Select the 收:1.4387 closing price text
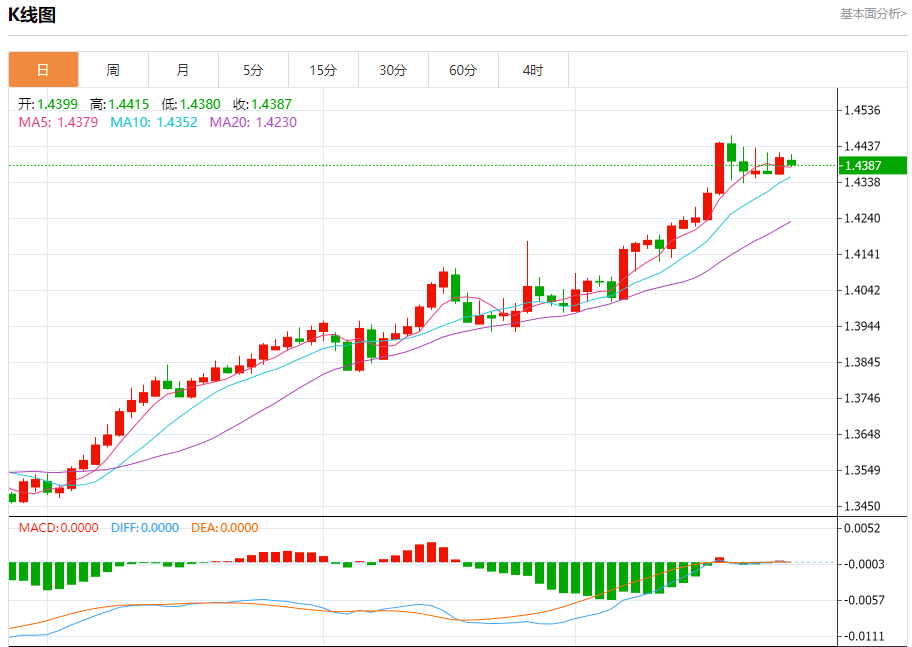Image resolution: width=912 pixels, height=647 pixels. [263, 104]
